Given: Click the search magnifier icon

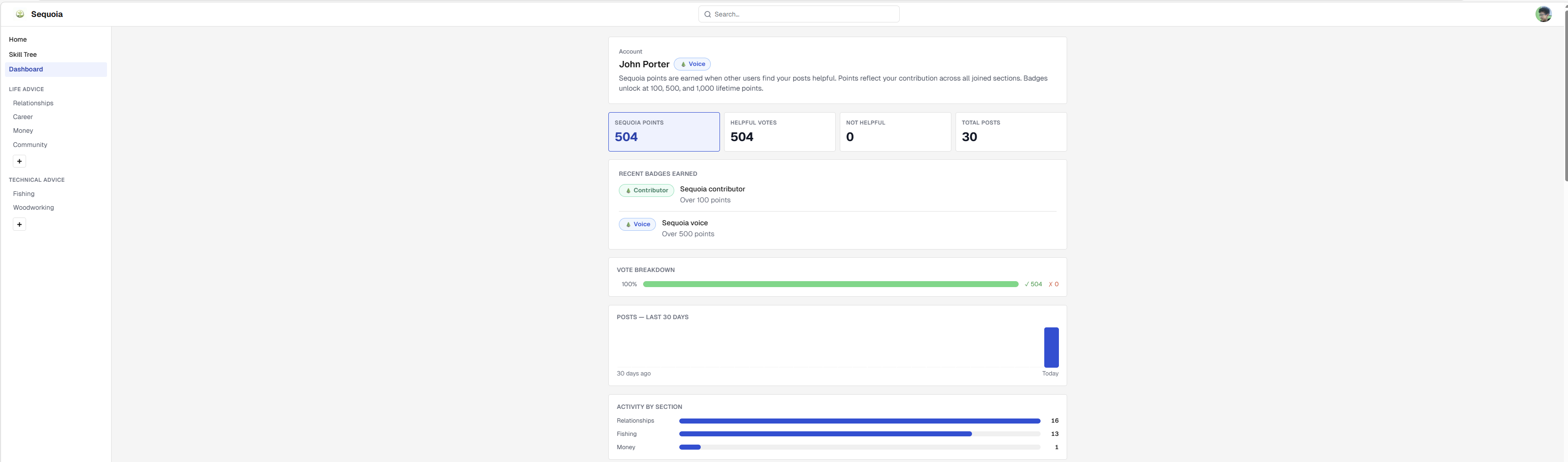Looking at the screenshot, I should click(707, 14).
